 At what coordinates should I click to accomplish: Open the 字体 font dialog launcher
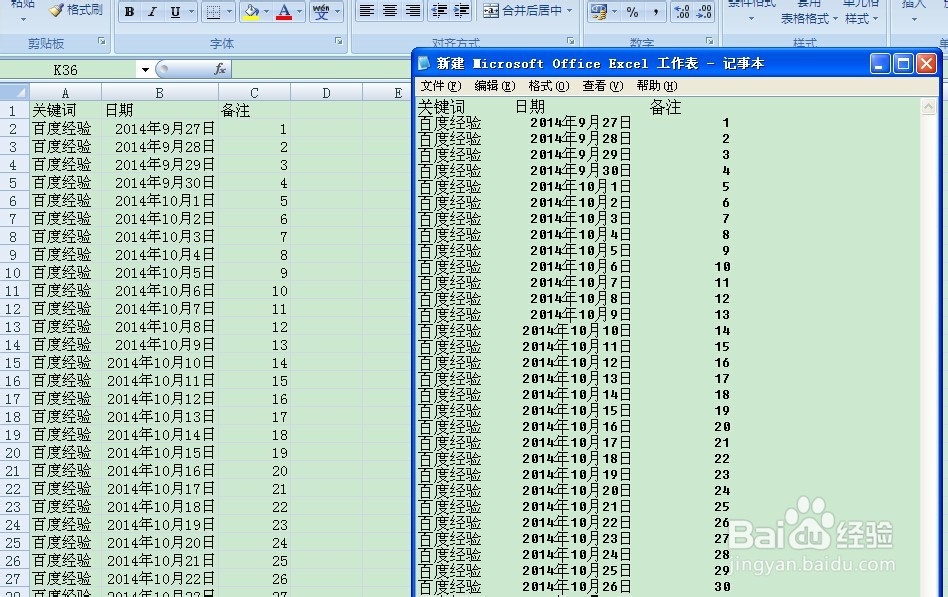(339, 41)
